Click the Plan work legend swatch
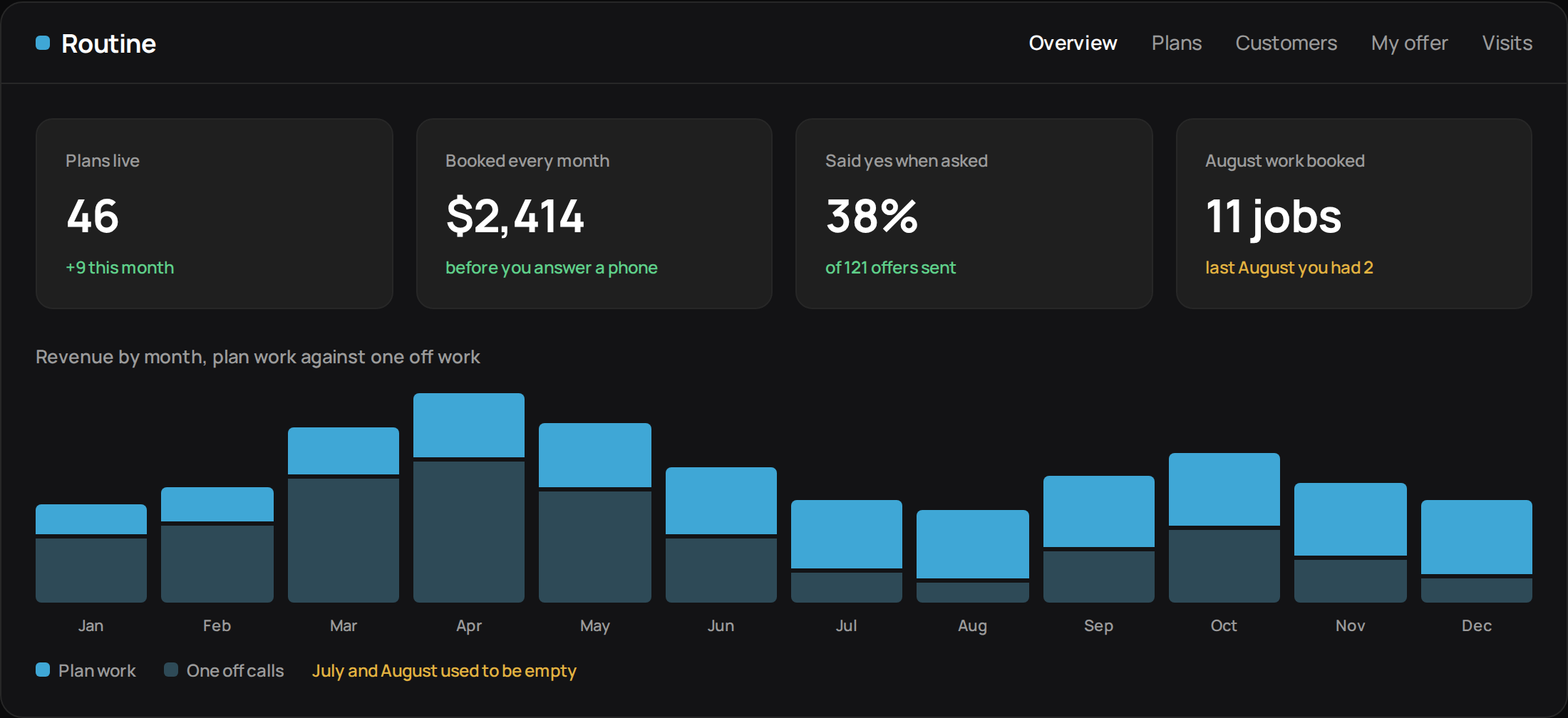Viewport: 1568px width, 718px height. coord(43,670)
